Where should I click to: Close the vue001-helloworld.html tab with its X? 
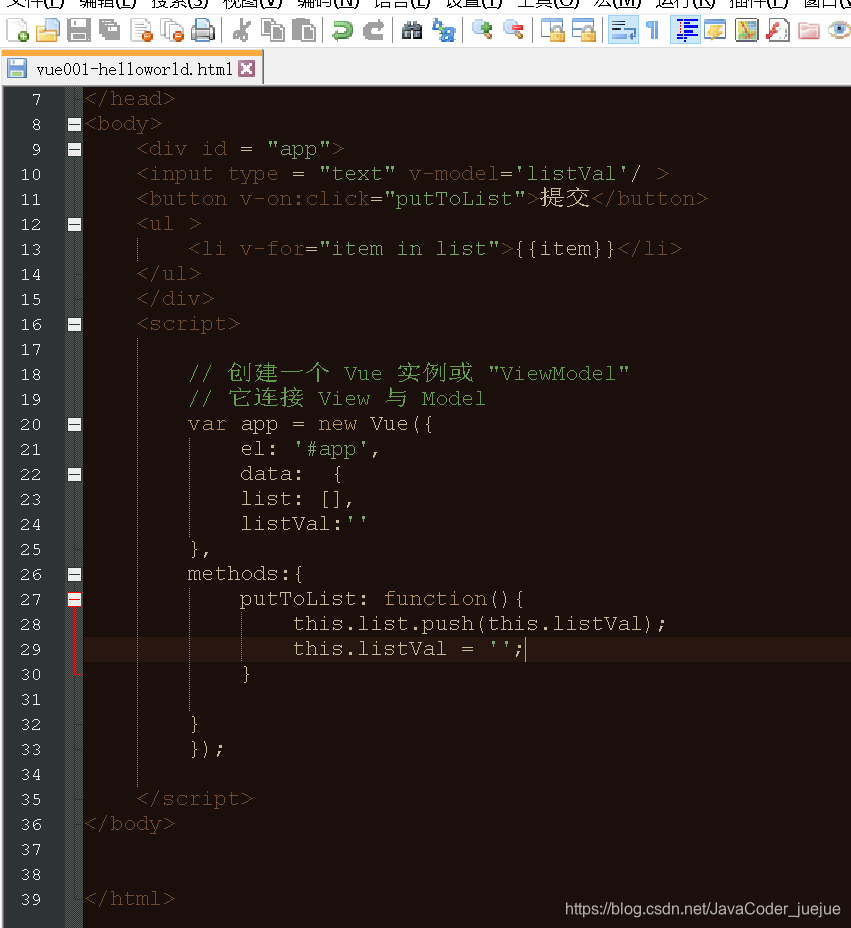coord(247,69)
